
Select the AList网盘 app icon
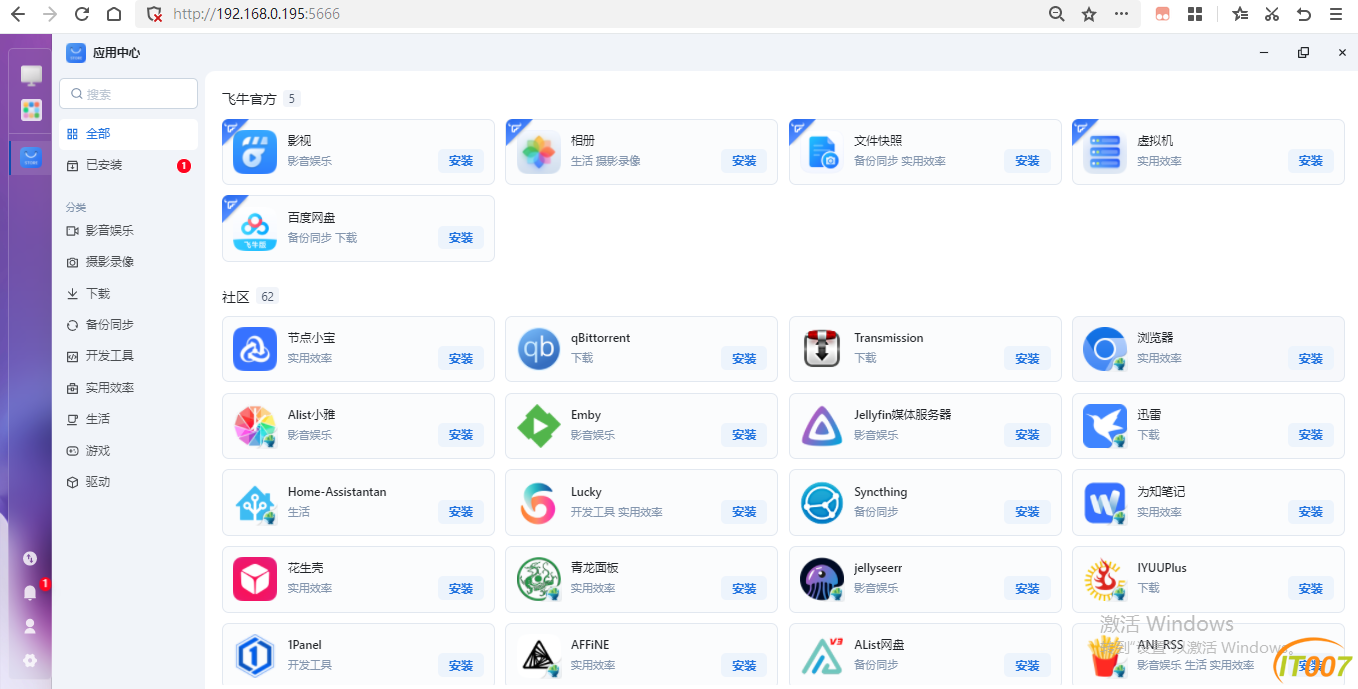coord(822,656)
